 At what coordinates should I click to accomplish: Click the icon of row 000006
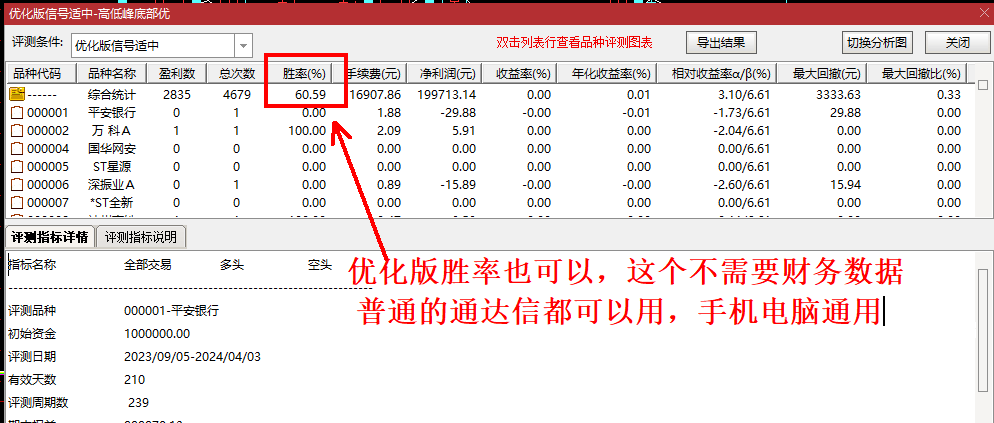point(17,185)
